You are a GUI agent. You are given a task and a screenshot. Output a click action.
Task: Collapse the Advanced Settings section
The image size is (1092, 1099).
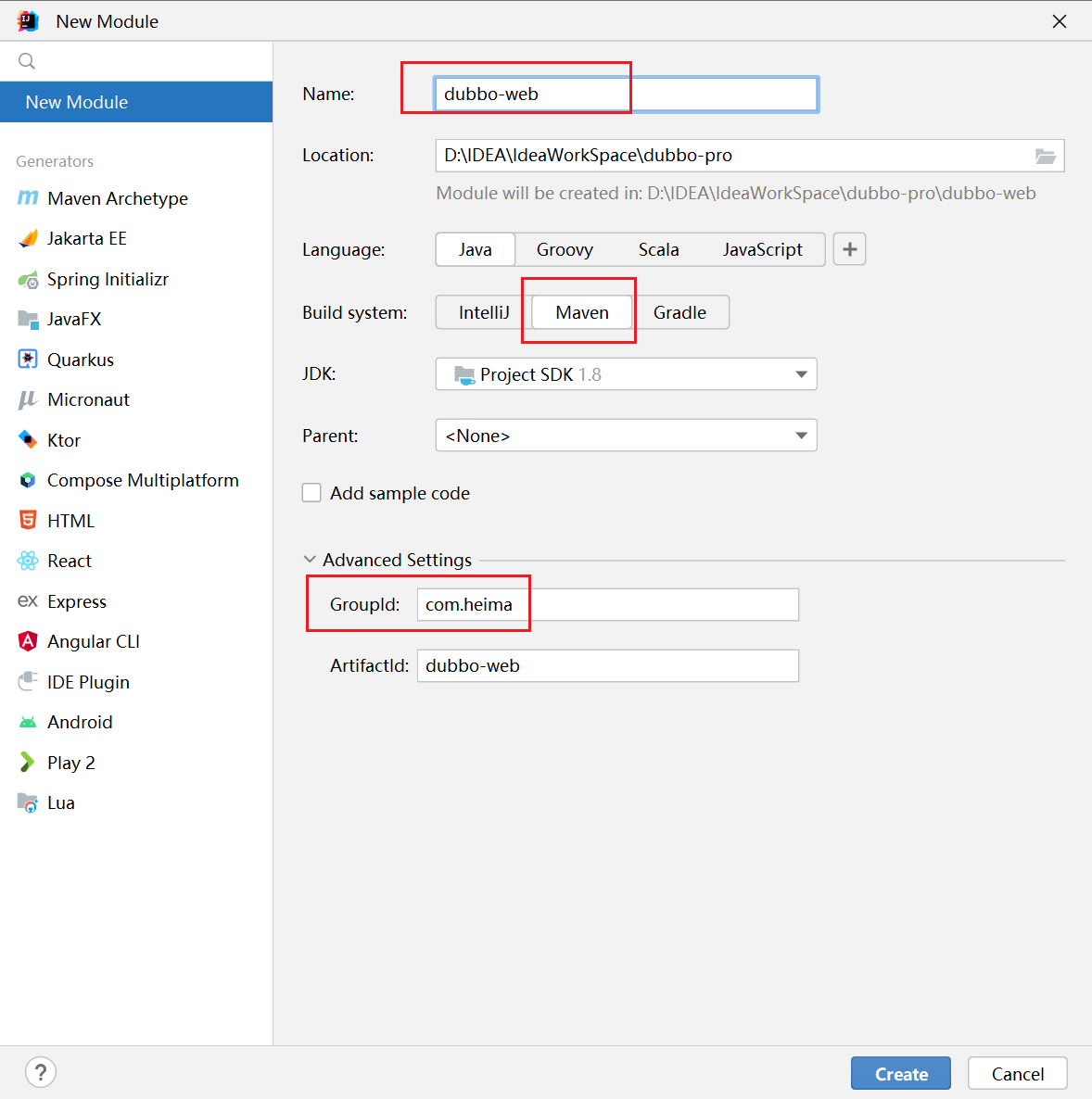click(310, 560)
